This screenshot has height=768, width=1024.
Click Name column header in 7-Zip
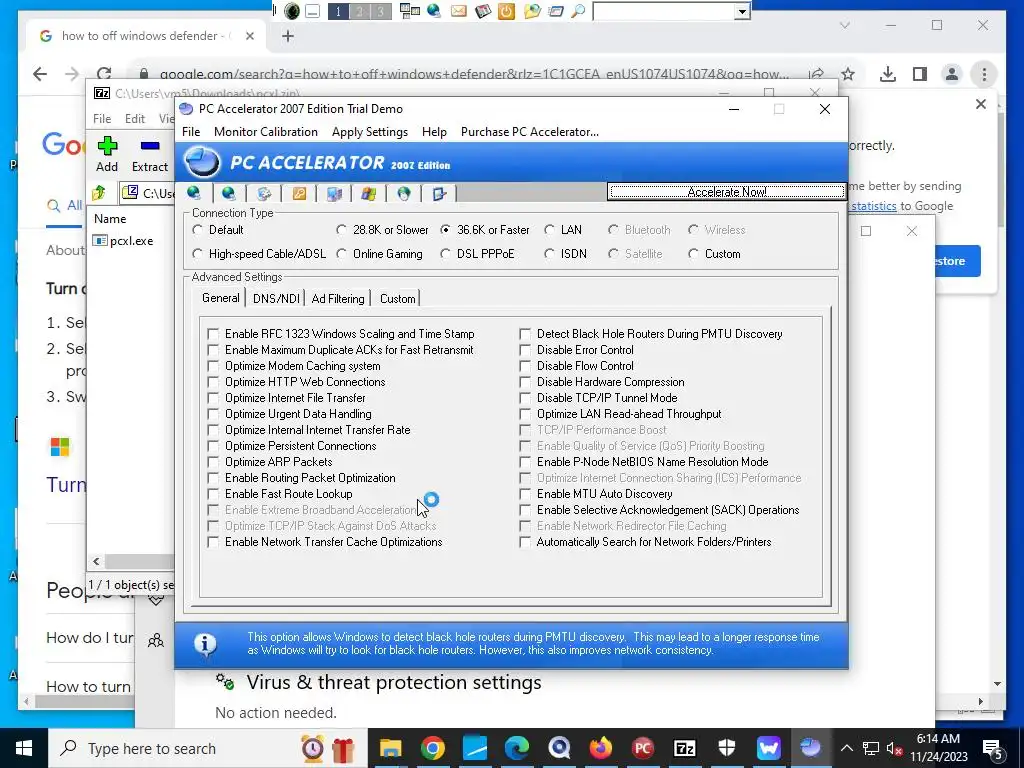[x=110, y=219]
